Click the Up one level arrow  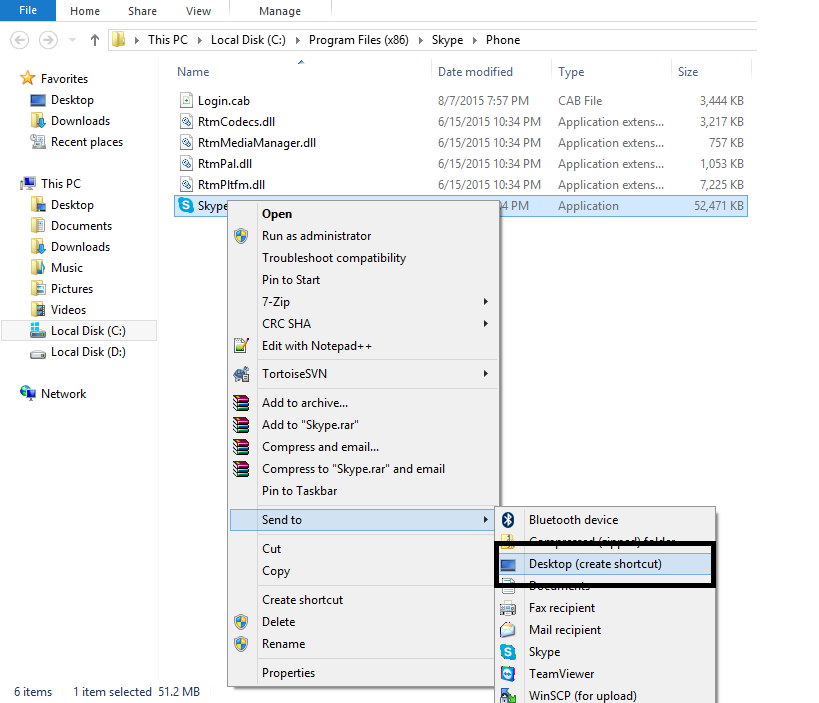95,40
